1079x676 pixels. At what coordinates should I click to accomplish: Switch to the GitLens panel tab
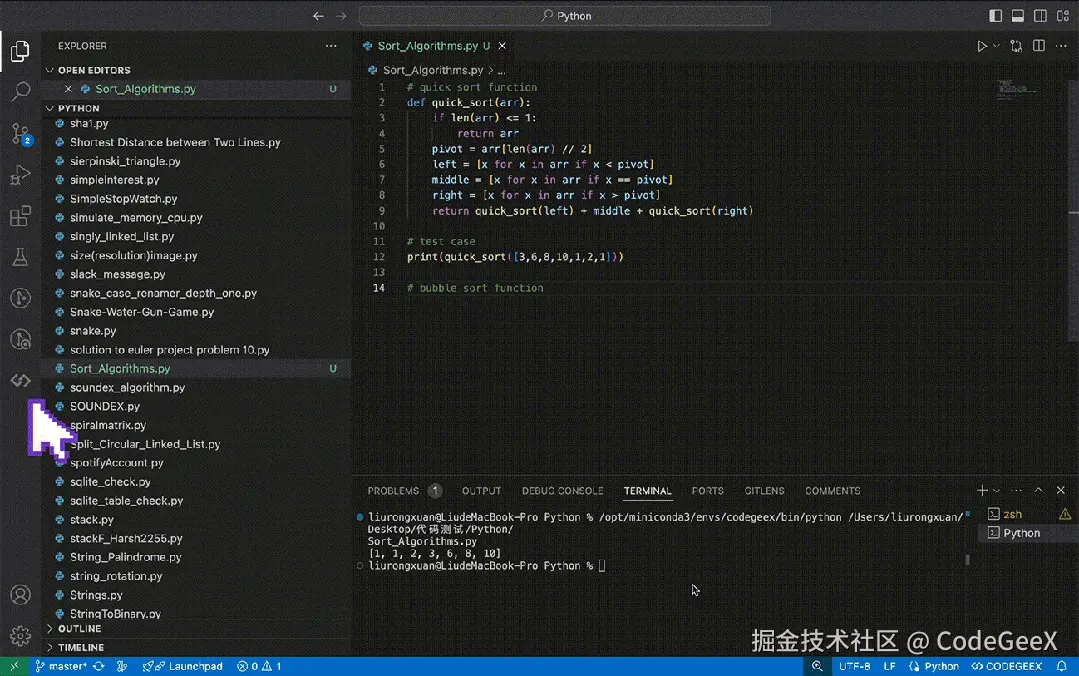click(x=764, y=491)
